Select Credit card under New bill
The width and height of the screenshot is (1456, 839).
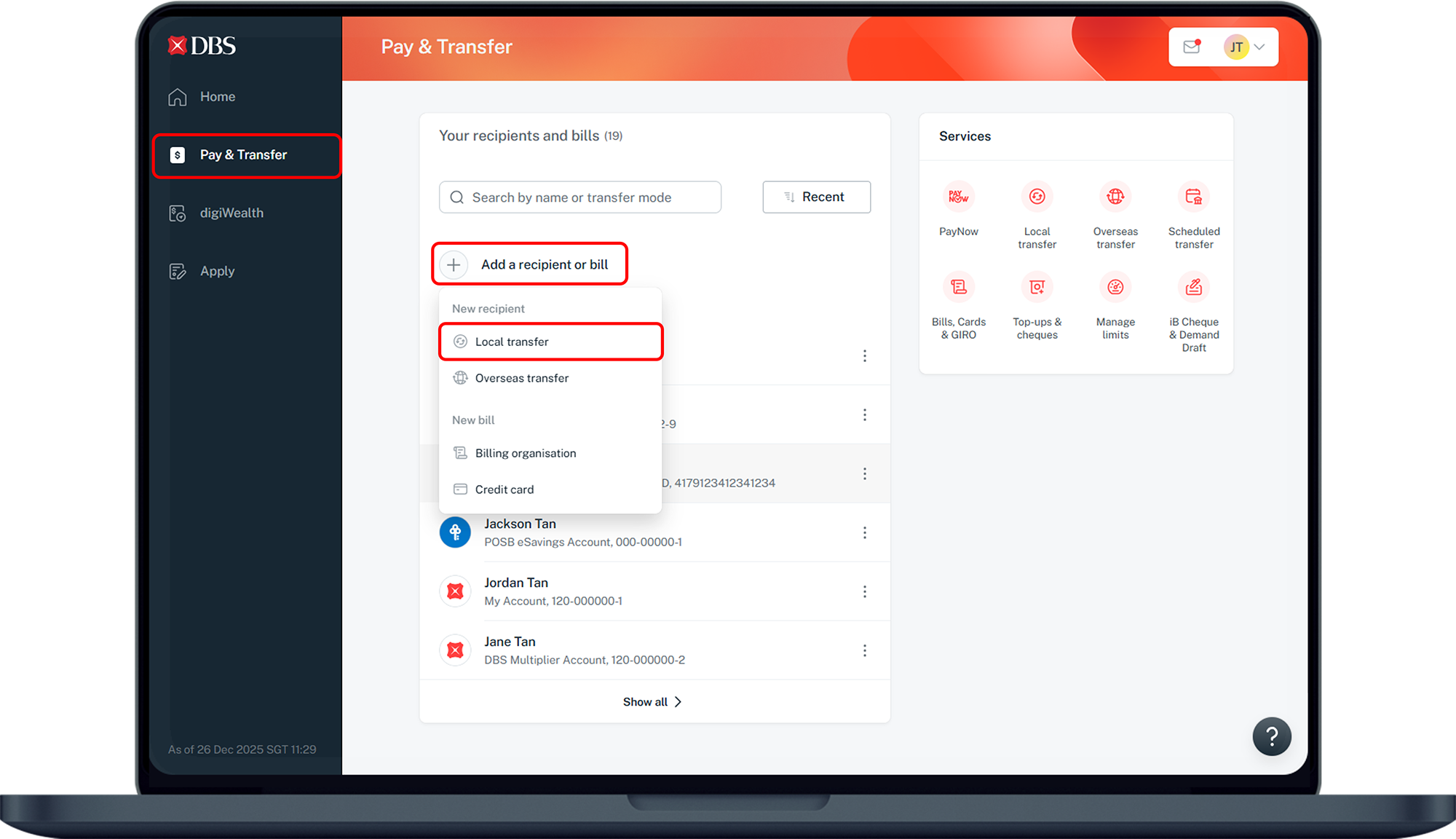point(550,489)
